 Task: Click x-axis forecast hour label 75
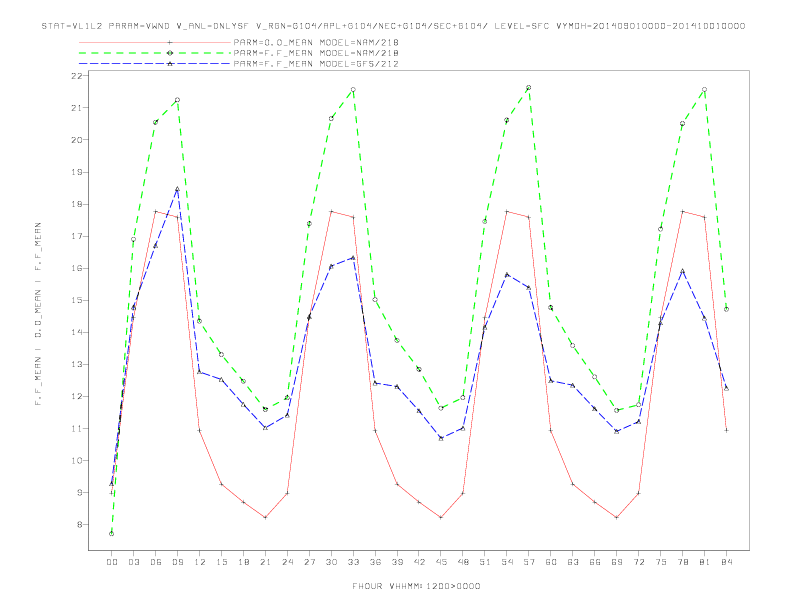pyautogui.click(x=661, y=562)
